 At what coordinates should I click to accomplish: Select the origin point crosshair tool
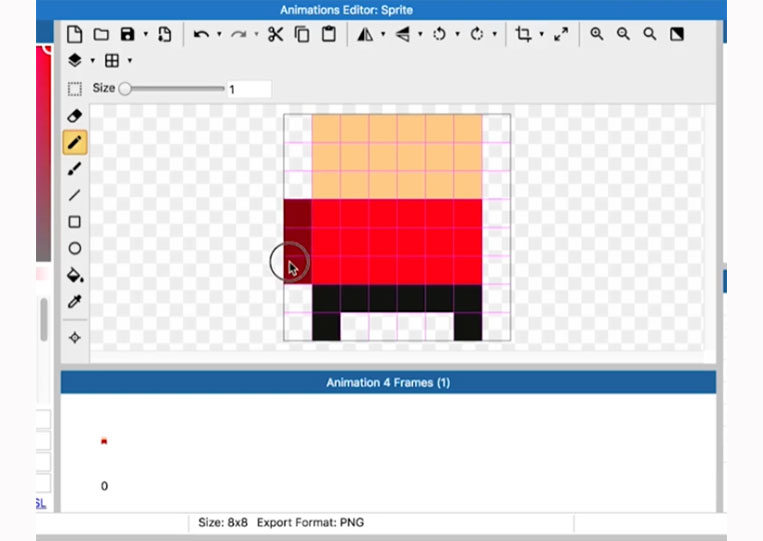(x=74, y=338)
